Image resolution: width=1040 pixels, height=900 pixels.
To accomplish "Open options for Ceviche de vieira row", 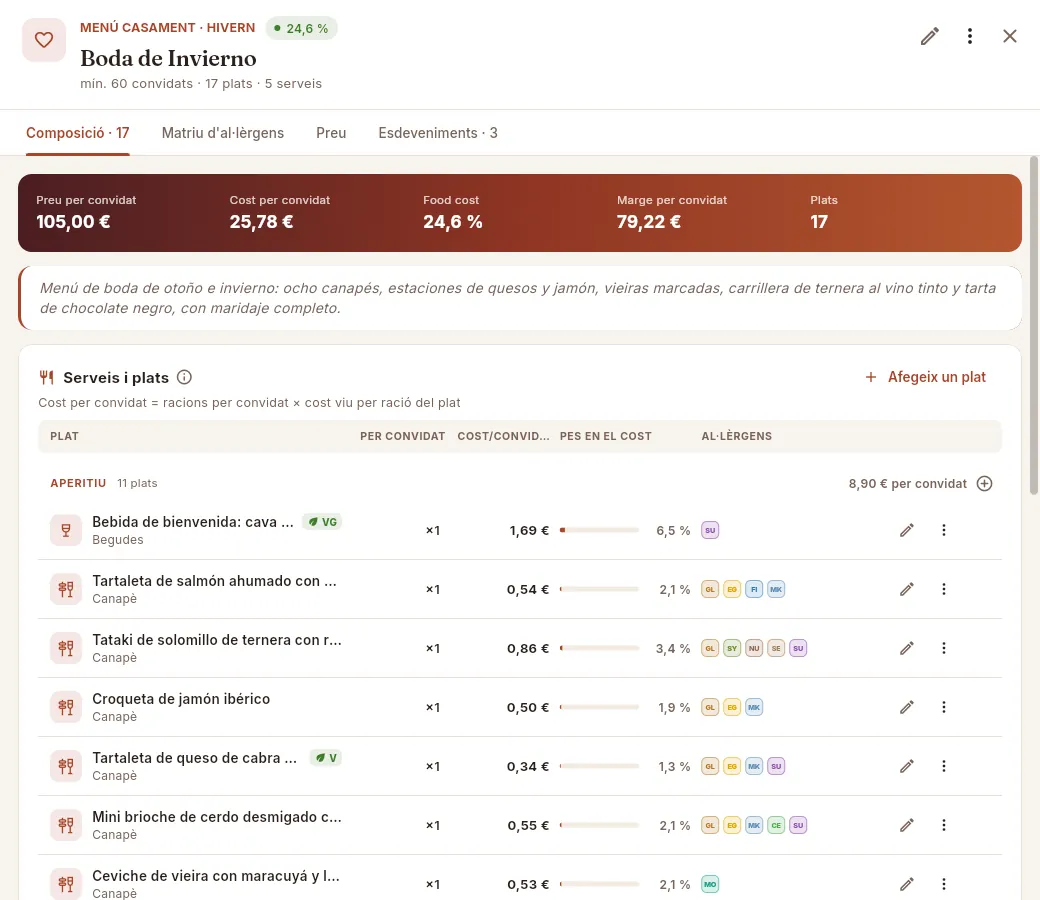I will click(944, 884).
